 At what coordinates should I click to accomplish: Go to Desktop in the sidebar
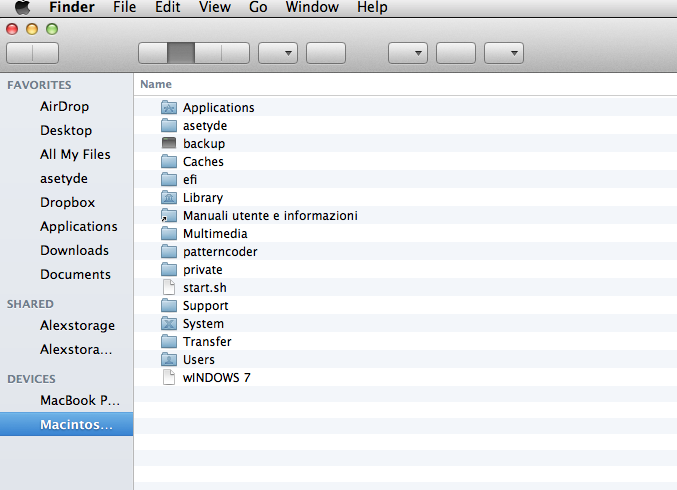click(66, 130)
